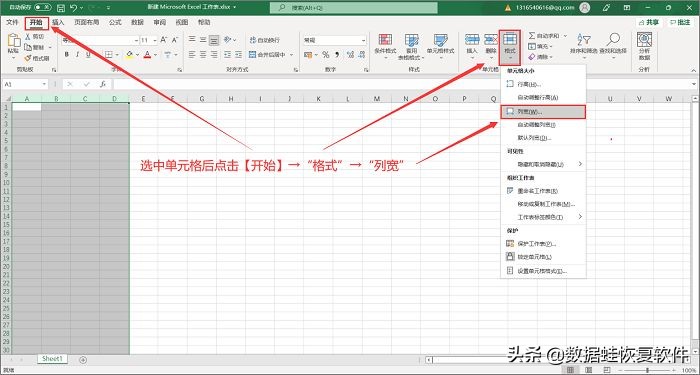Click the Align Right icon
The image size is (700, 375).
pyautogui.click(x=214, y=54)
